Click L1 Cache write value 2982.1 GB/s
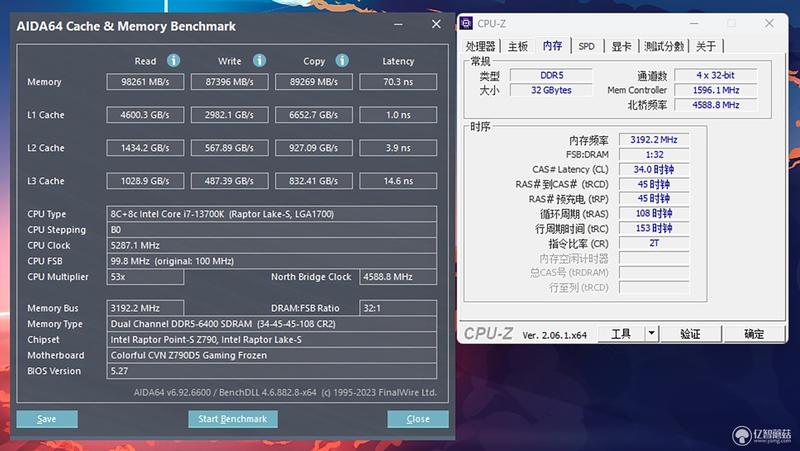The image size is (800, 451). pos(230,115)
